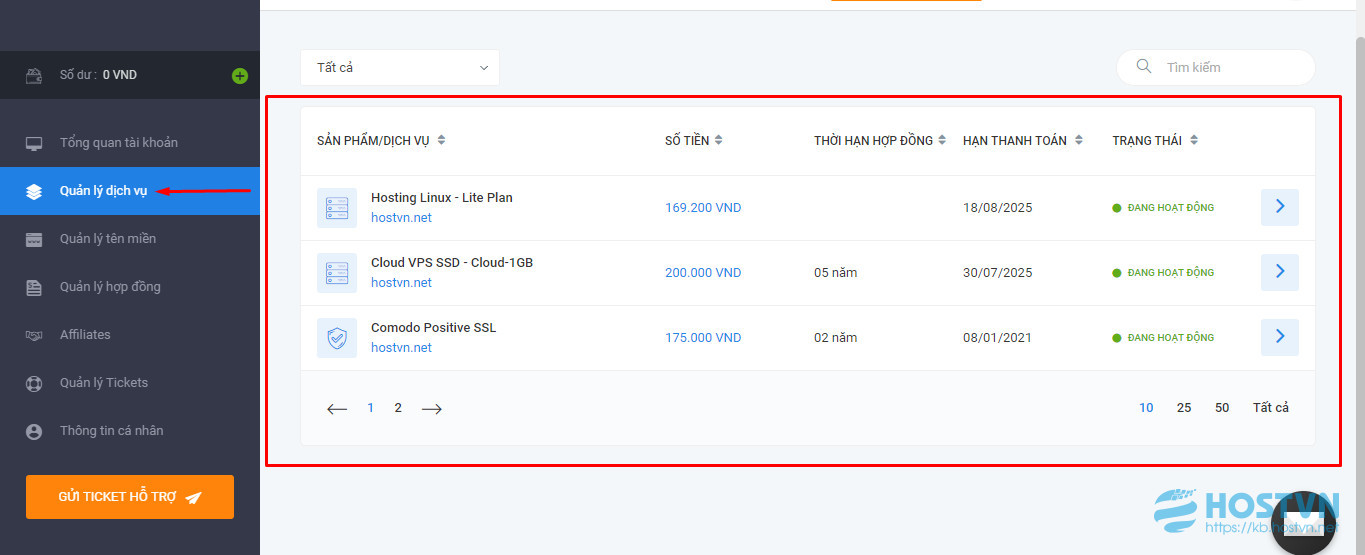The width and height of the screenshot is (1365, 555).
Task: Open details arrow for Cloud VPS SSD row
Action: click(x=1280, y=272)
